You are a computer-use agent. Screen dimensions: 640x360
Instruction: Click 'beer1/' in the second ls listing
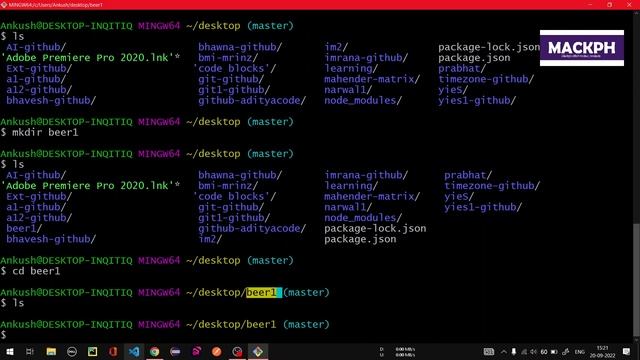click(24, 229)
